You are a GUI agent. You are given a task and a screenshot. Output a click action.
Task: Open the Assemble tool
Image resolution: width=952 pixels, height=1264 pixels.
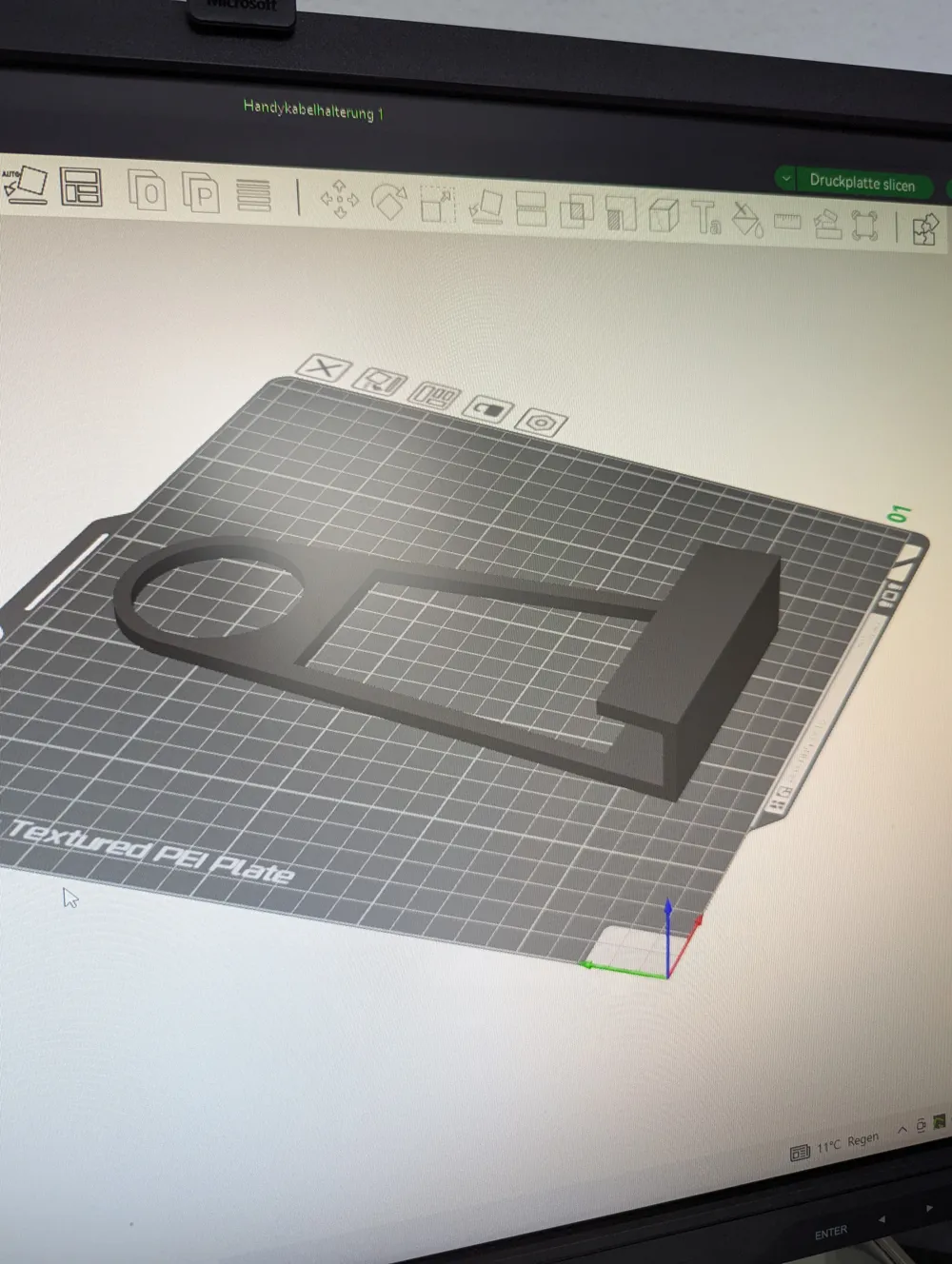(x=826, y=224)
